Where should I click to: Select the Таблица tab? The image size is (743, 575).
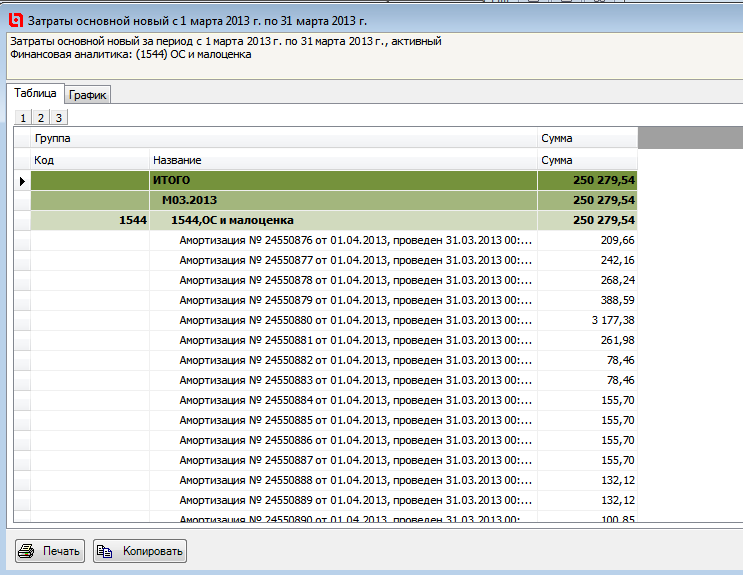click(35, 93)
